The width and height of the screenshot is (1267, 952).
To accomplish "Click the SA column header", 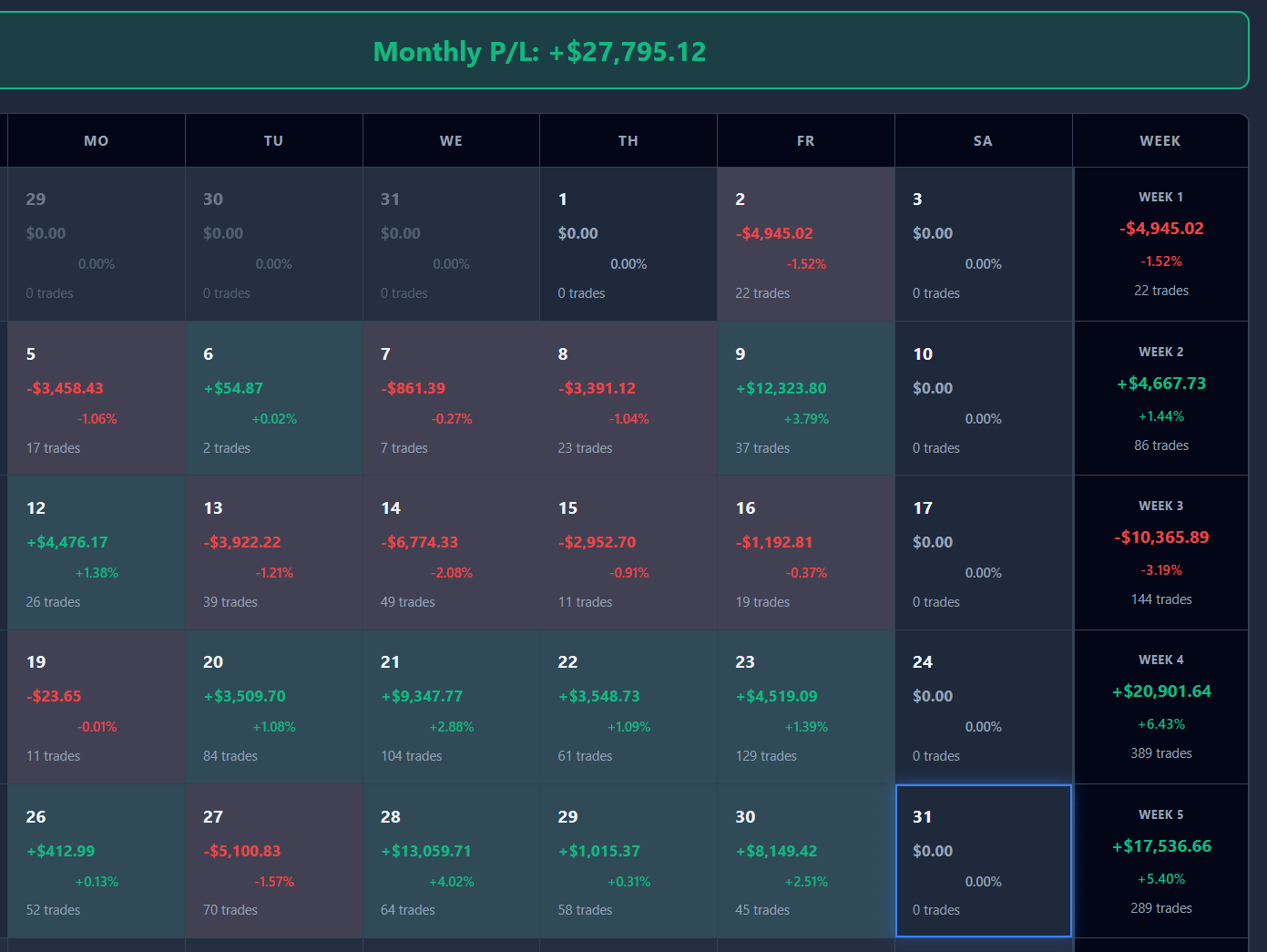I will [983, 140].
